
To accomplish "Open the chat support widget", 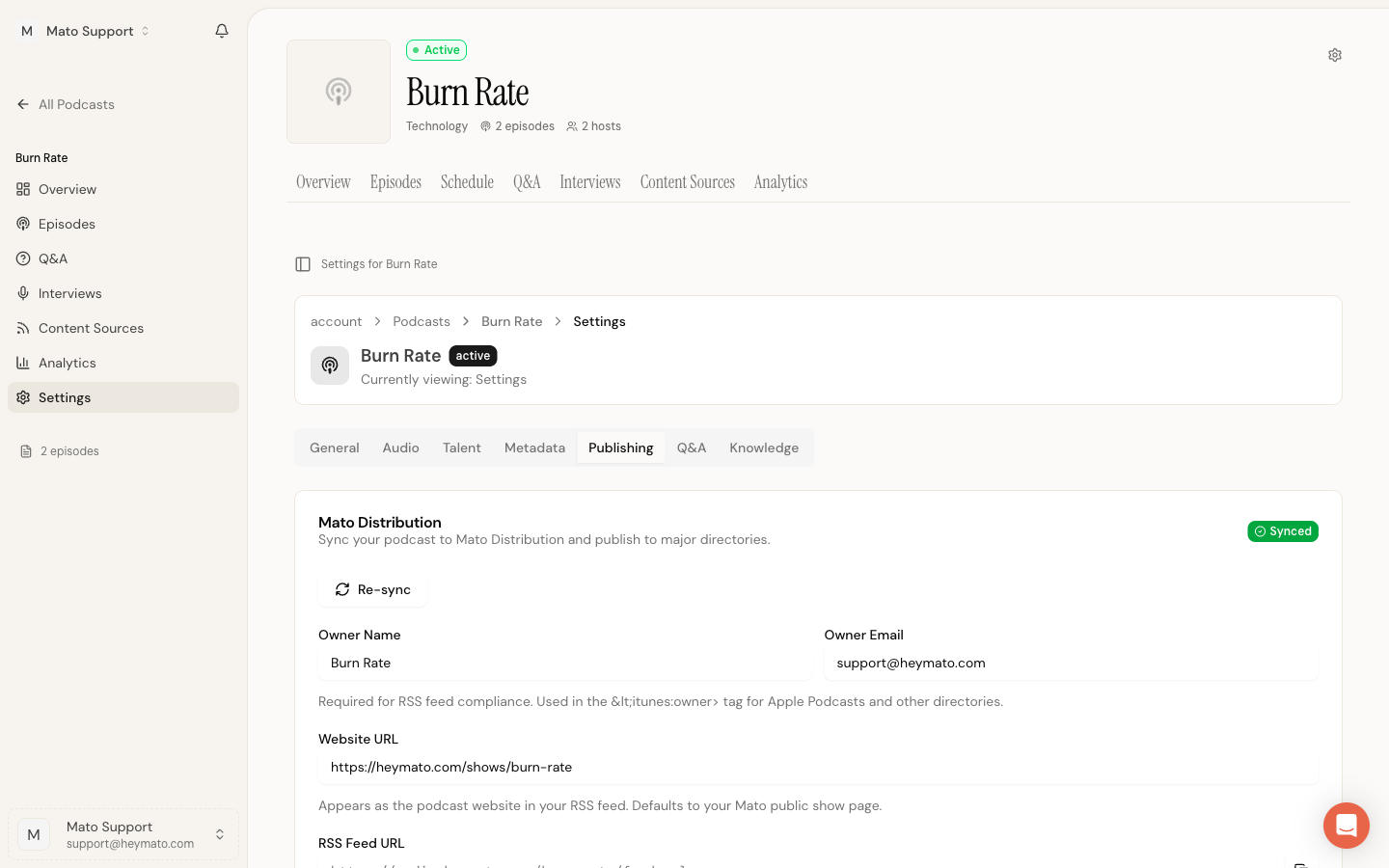I will point(1347,826).
